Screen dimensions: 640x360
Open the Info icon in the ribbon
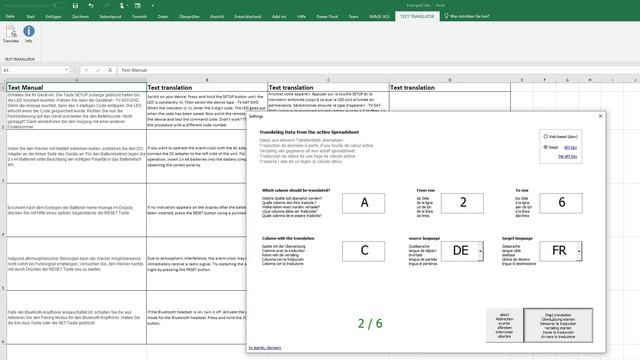29,34
